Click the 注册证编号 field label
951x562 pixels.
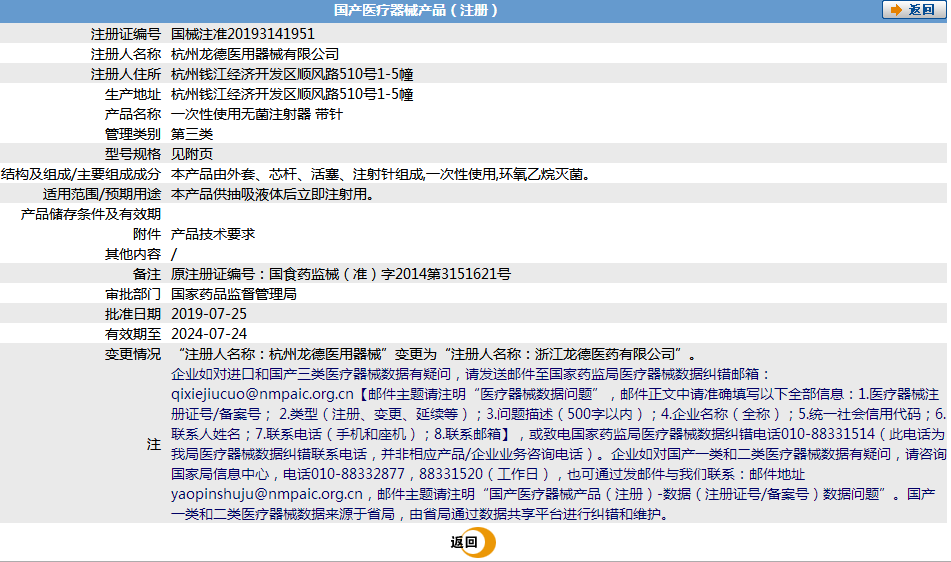coord(126,34)
